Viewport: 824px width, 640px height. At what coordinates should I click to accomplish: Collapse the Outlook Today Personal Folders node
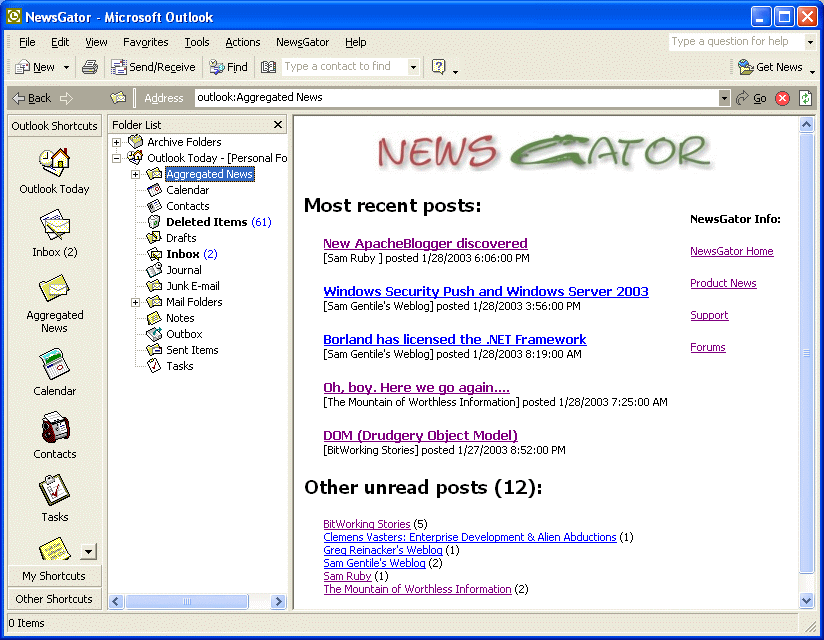(x=117, y=158)
